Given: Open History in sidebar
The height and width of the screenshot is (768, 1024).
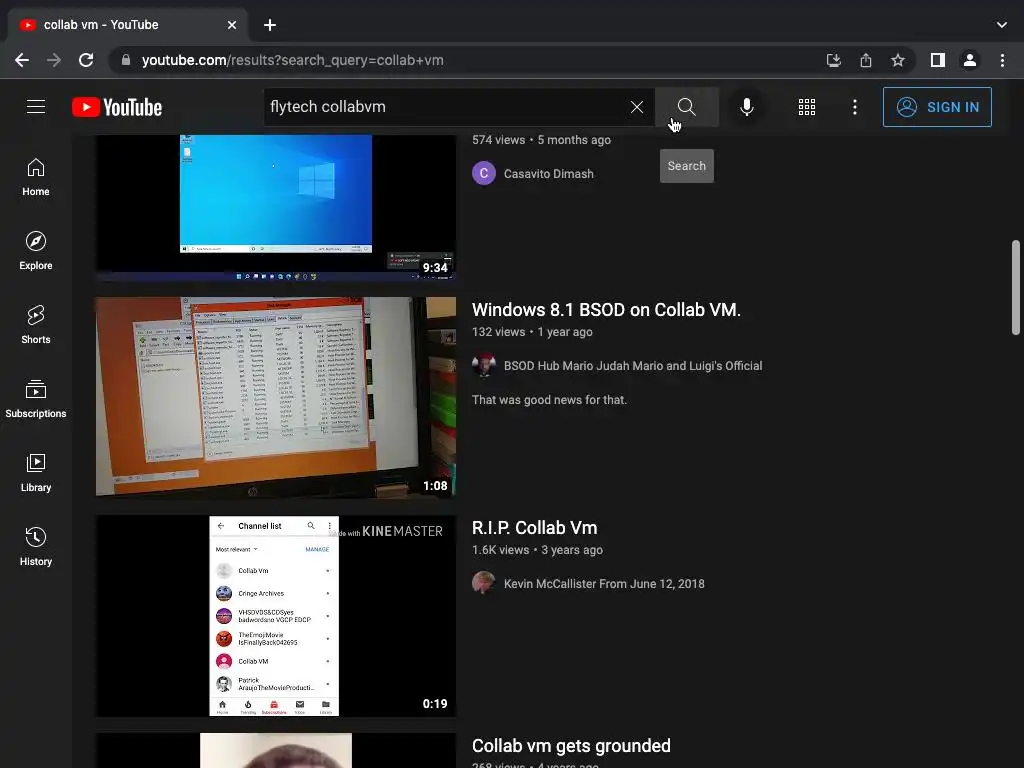Looking at the screenshot, I should [36, 547].
